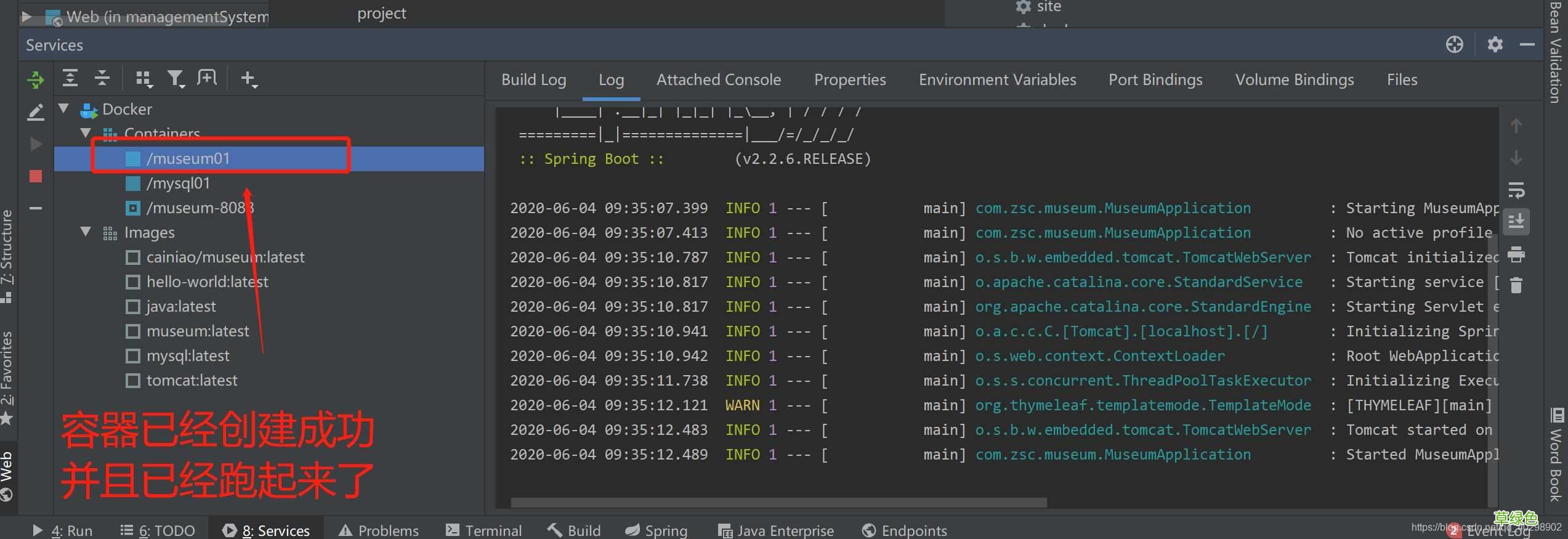Click the Docker icon in the Services tree

(x=89, y=110)
